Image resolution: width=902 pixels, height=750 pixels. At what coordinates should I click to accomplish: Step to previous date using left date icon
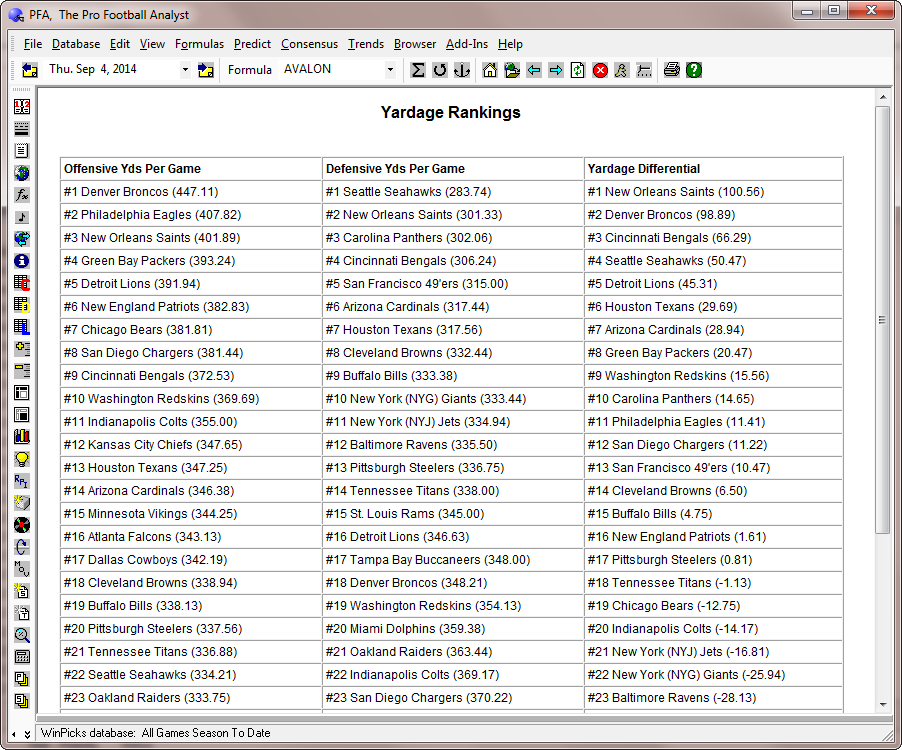[x=29, y=70]
